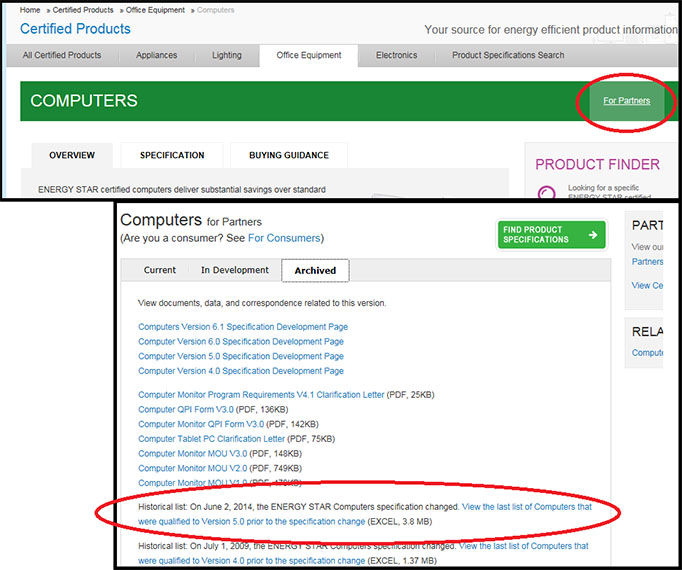682x570 pixels.
Task: Click the For Partners link
Action: click(626, 101)
